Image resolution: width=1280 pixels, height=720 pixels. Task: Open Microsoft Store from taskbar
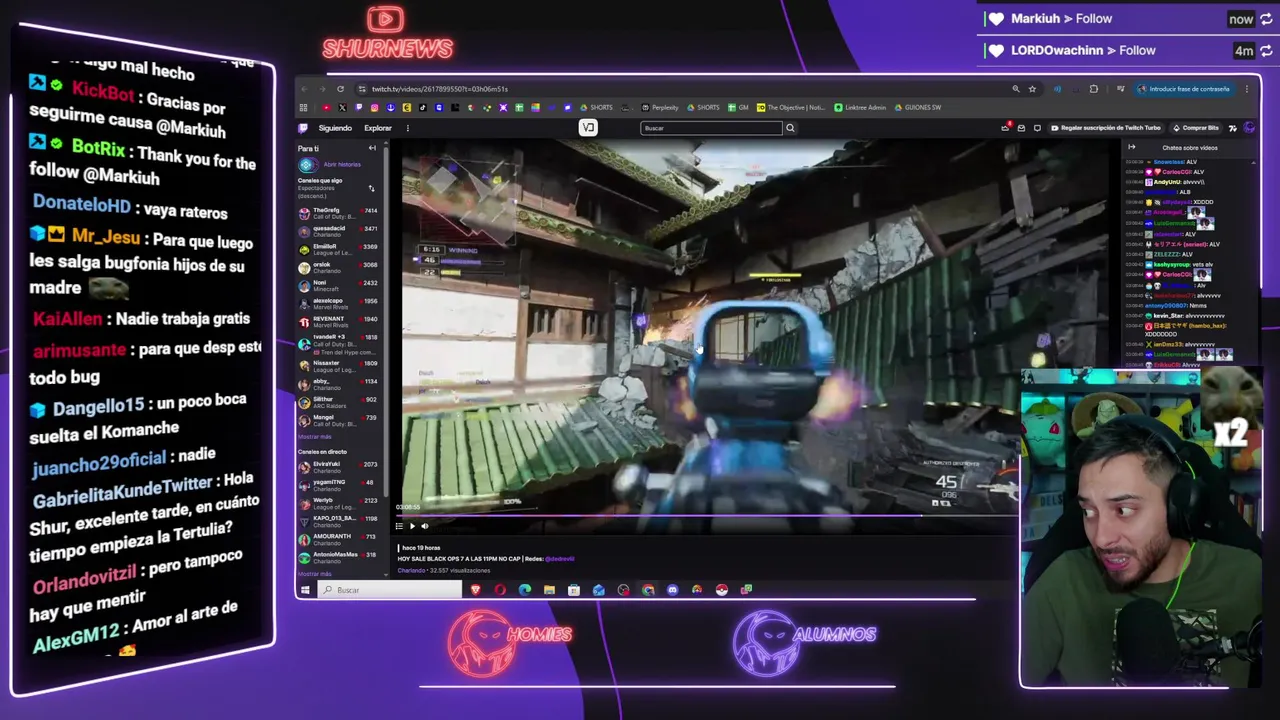pos(574,590)
